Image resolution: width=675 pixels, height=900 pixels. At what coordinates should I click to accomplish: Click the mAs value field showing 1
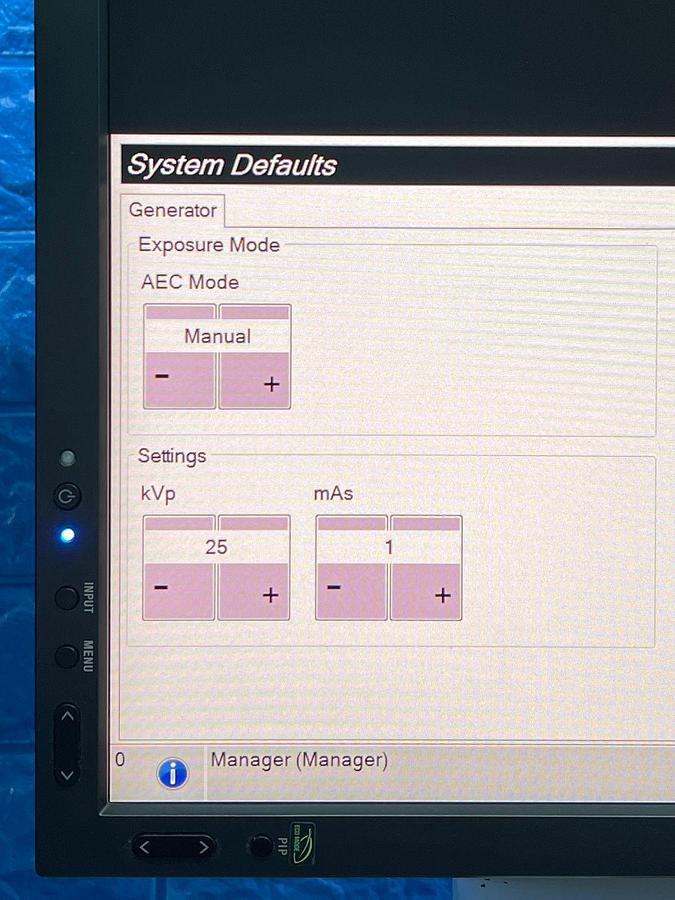(x=389, y=547)
